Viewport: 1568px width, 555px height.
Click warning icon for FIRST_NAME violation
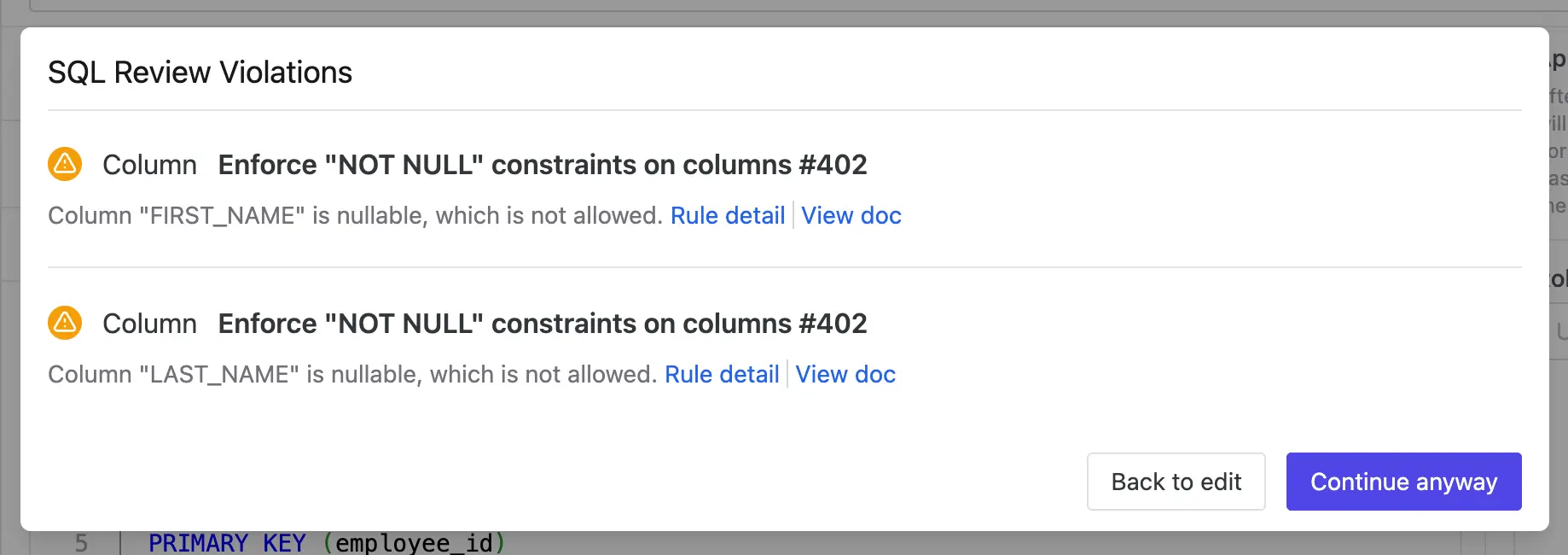[65, 164]
